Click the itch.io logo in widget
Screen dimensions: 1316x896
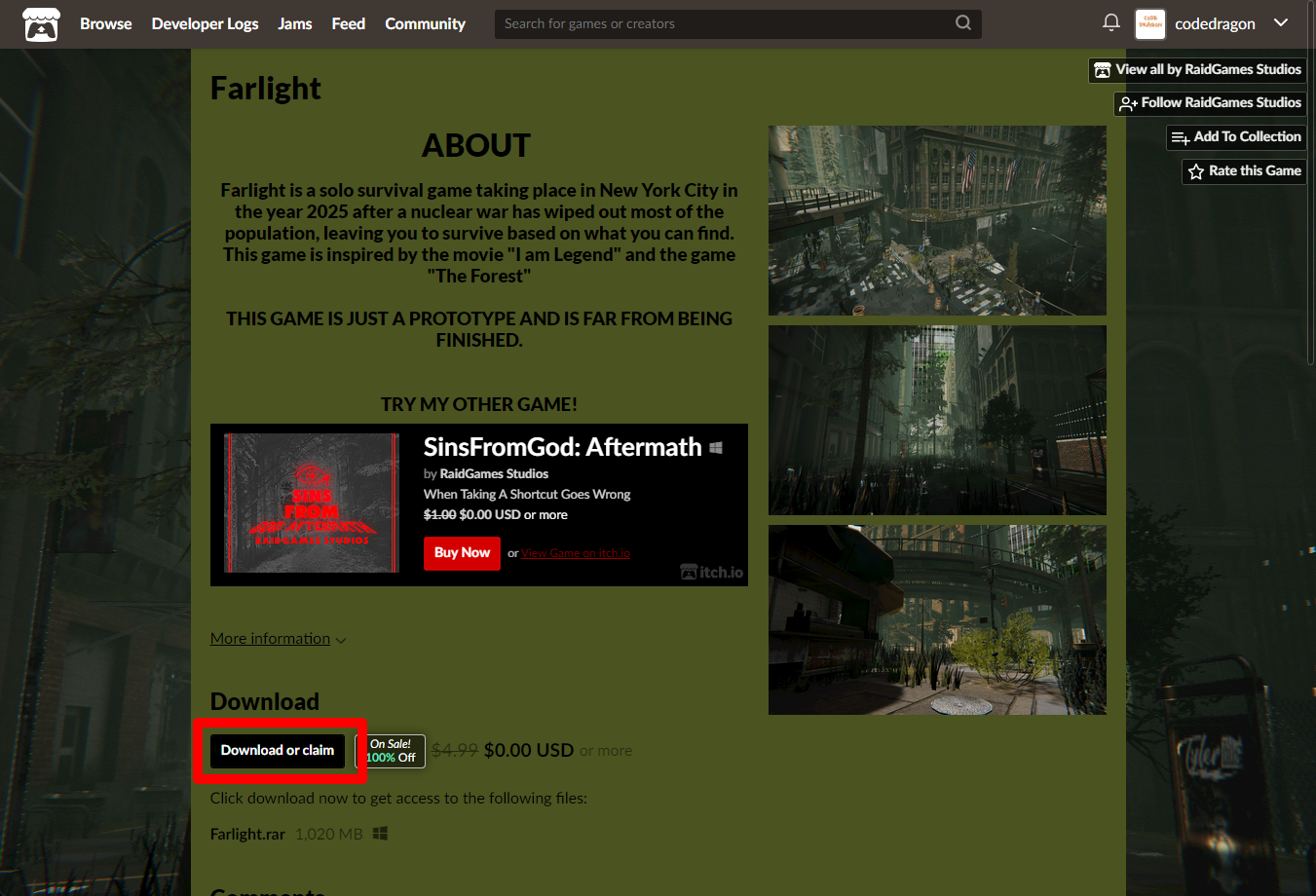712,572
